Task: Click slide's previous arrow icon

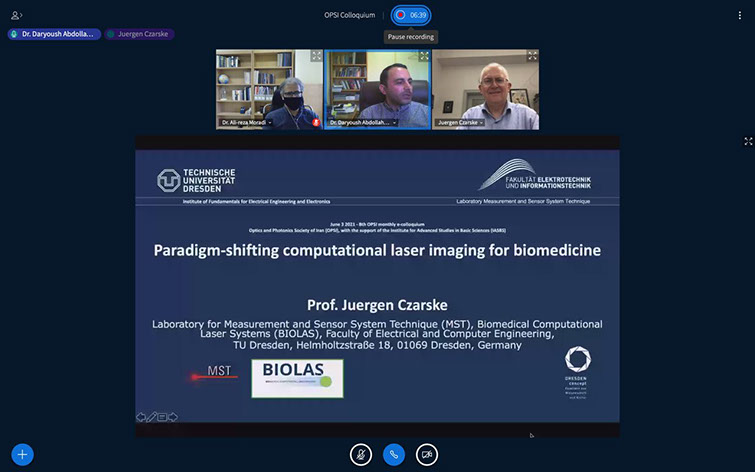Action: tap(141, 417)
